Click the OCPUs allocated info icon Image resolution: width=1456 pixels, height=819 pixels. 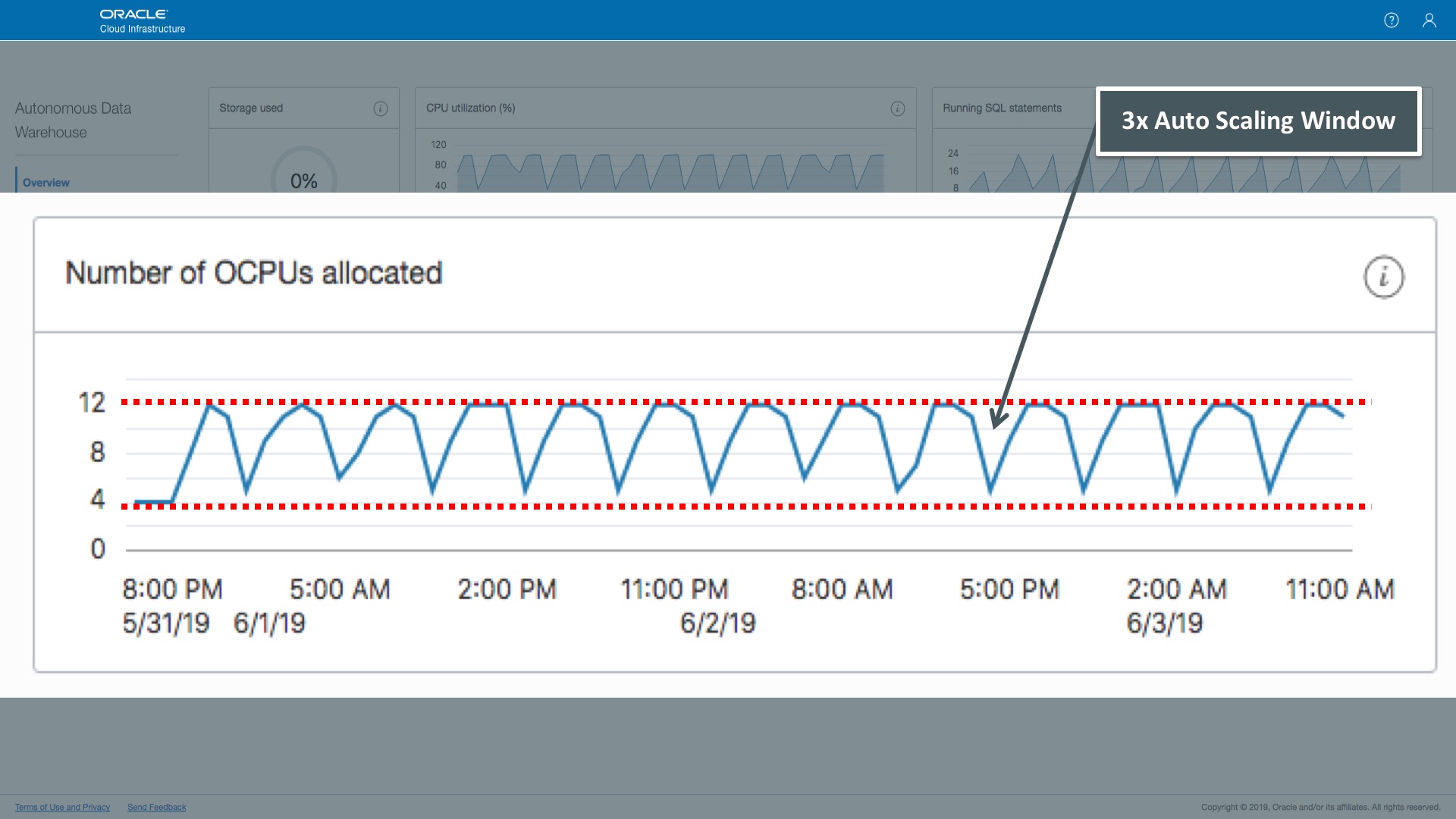click(x=1383, y=277)
